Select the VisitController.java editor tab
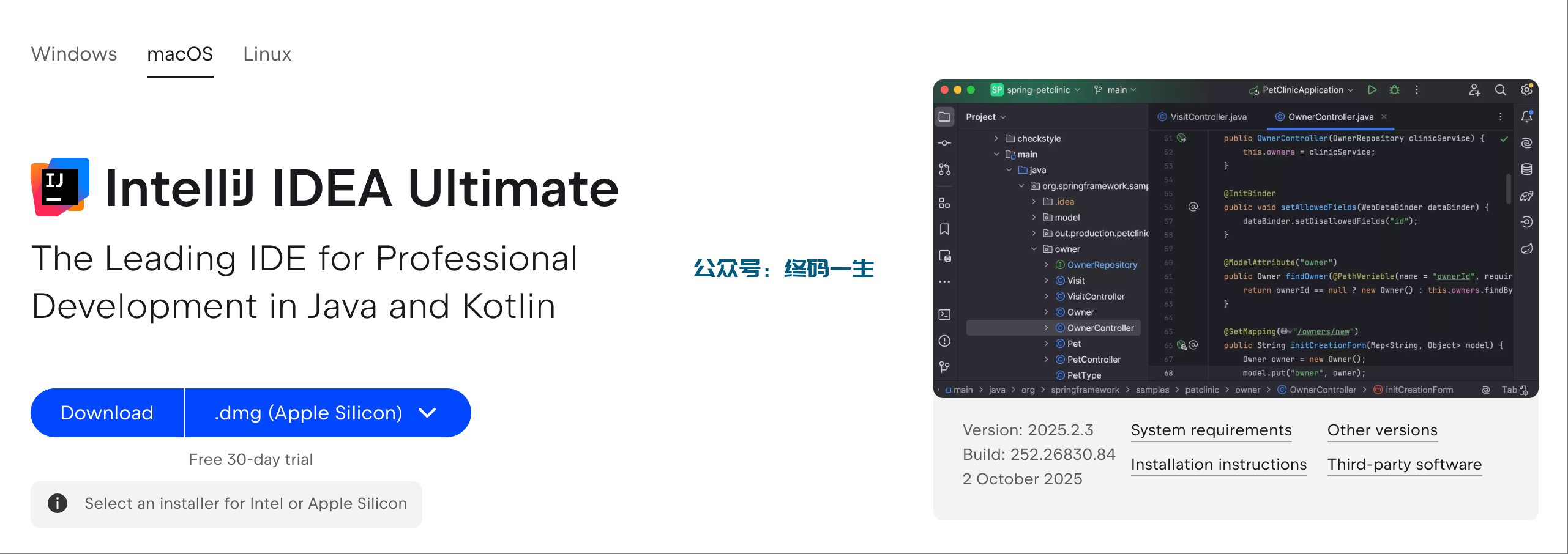Screen dimensions: 1568x554 [x=1208, y=117]
